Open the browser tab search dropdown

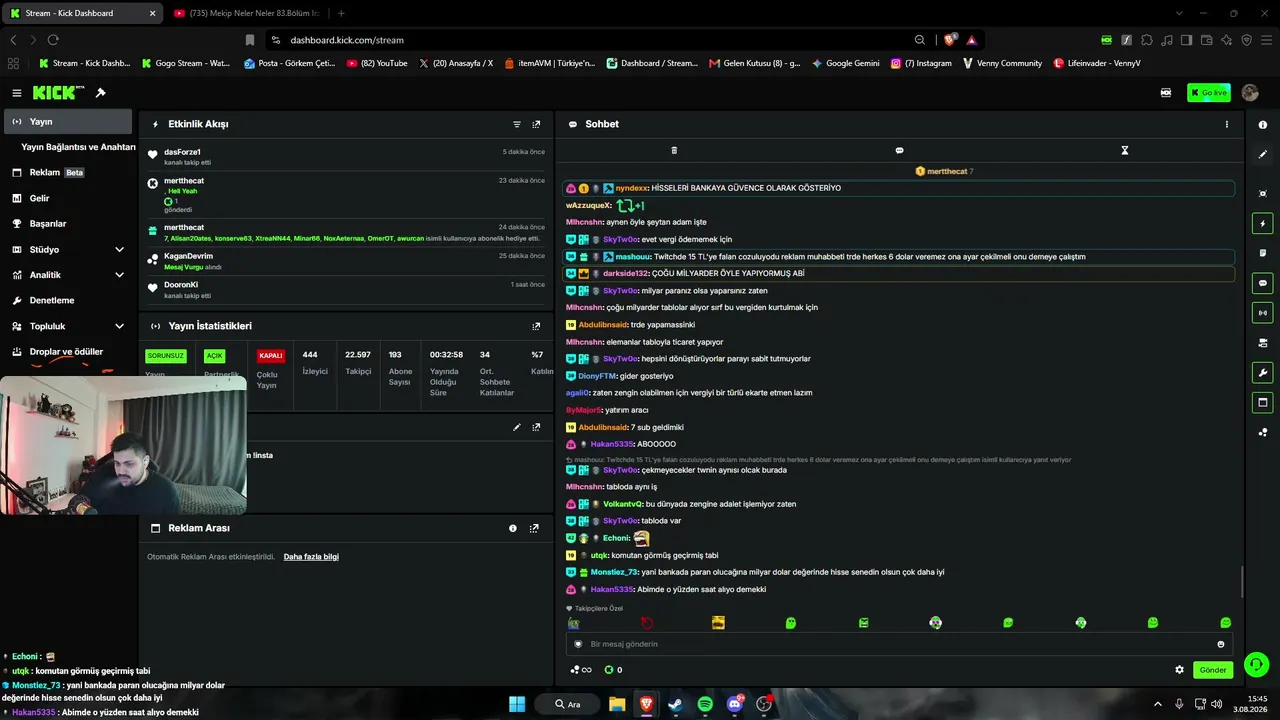(1179, 13)
